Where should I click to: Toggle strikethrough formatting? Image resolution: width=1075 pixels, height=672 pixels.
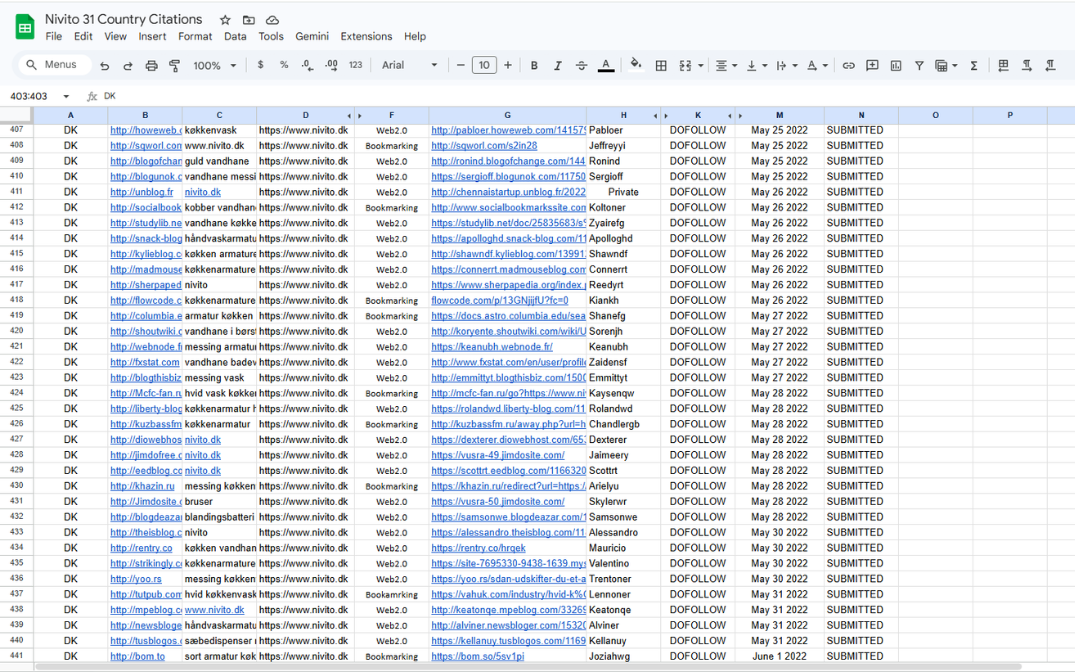pyautogui.click(x=581, y=66)
